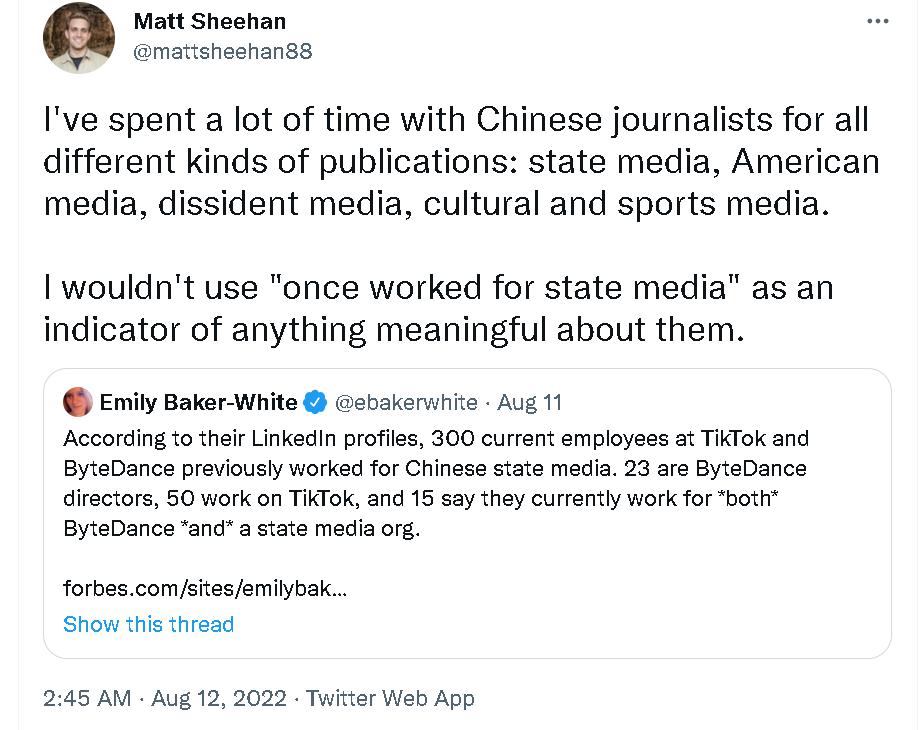Click Emily Baker-White's small avatar

coord(78,403)
